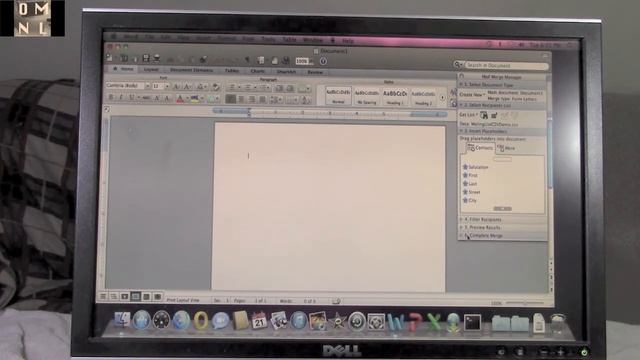Select the First placeholder
Image resolution: width=640 pixels, height=360 pixels.
pos(470,175)
